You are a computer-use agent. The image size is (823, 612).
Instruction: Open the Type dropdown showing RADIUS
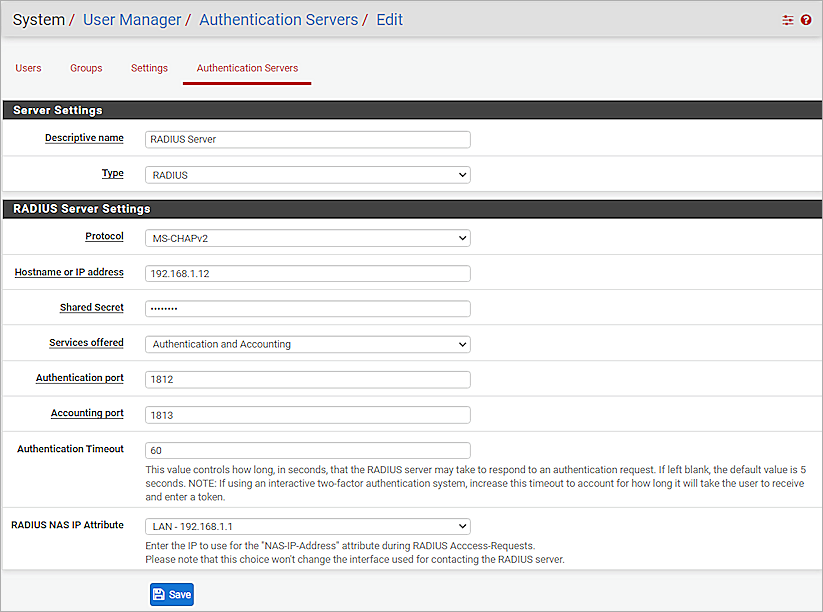pos(307,174)
